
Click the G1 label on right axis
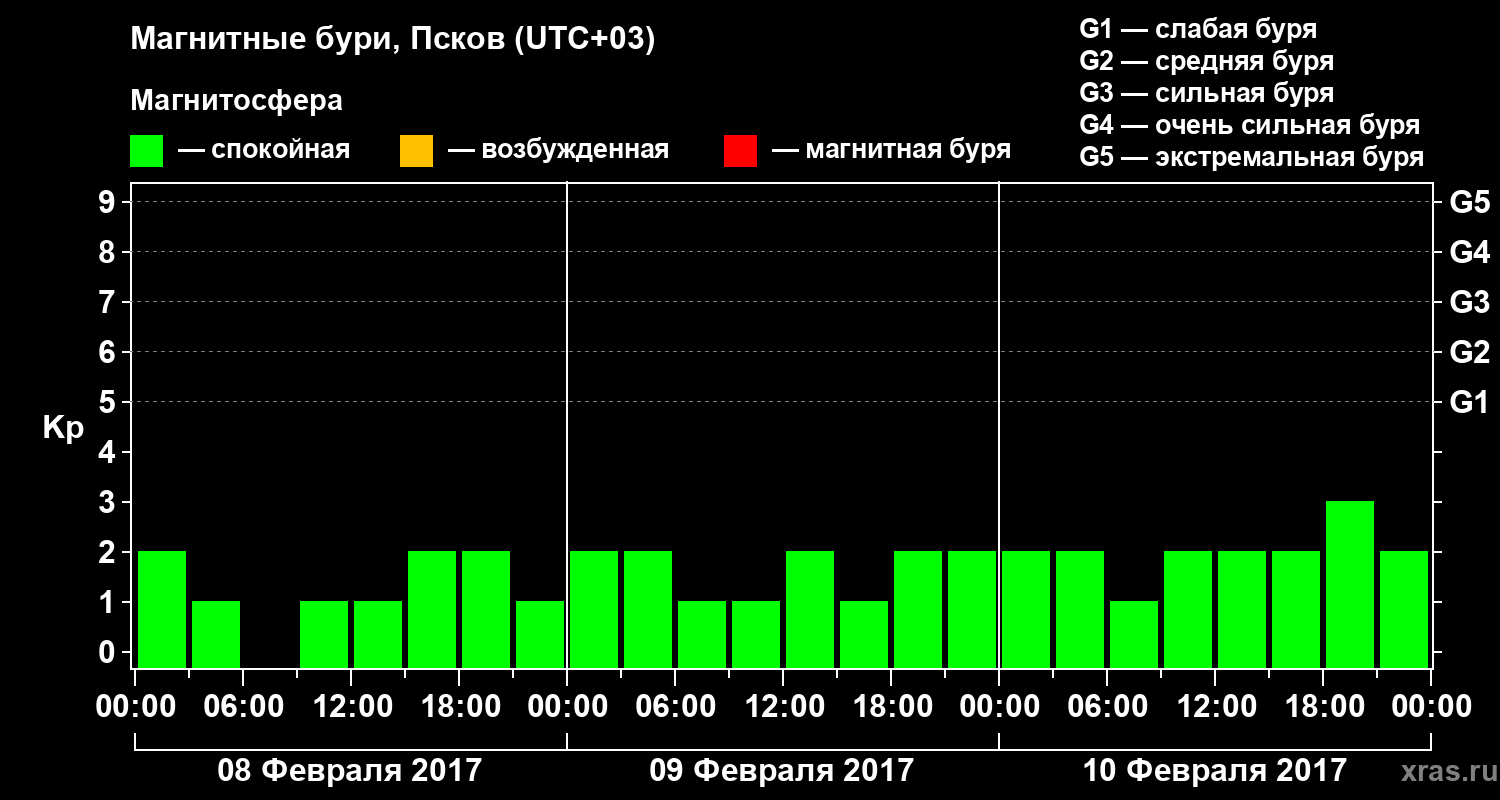click(1470, 402)
